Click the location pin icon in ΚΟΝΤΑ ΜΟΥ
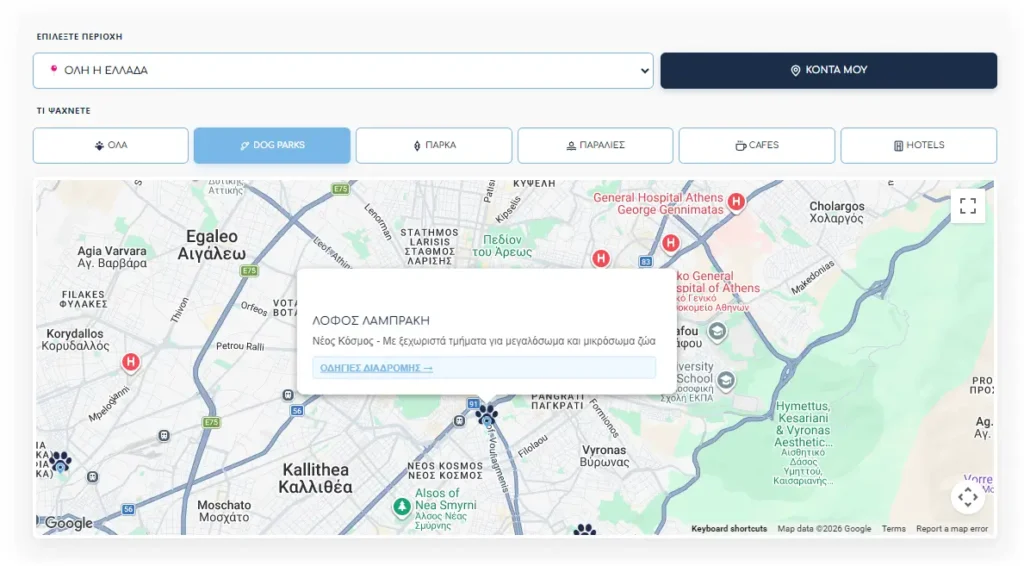 click(795, 71)
